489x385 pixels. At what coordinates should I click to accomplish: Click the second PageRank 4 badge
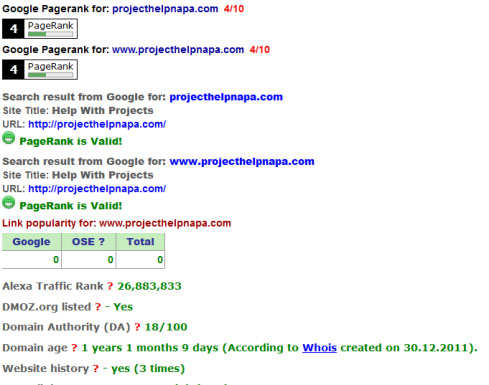click(40, 70)
